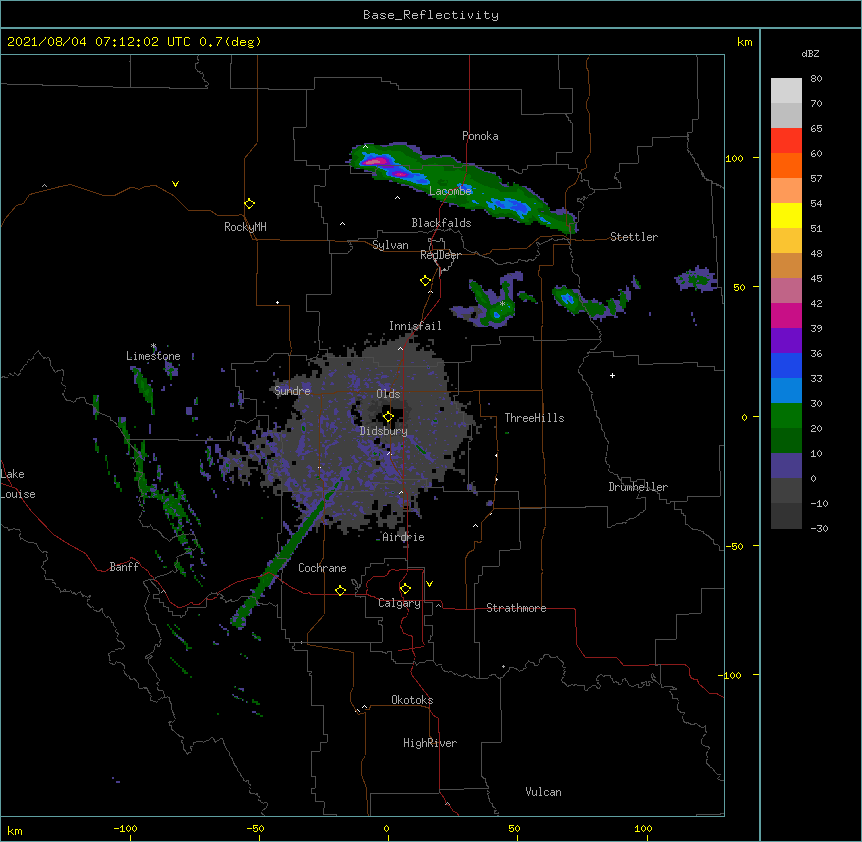Click the Lacombe city label
The image size is (862, 842).
coord(450,191)
